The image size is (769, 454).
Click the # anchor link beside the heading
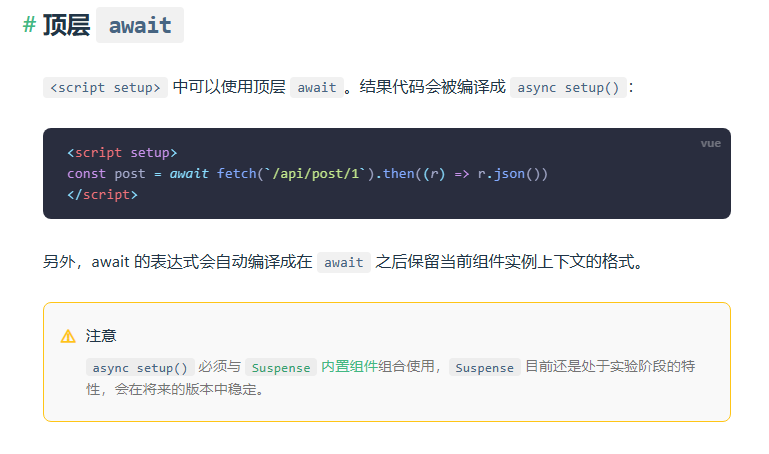[29, 24]
